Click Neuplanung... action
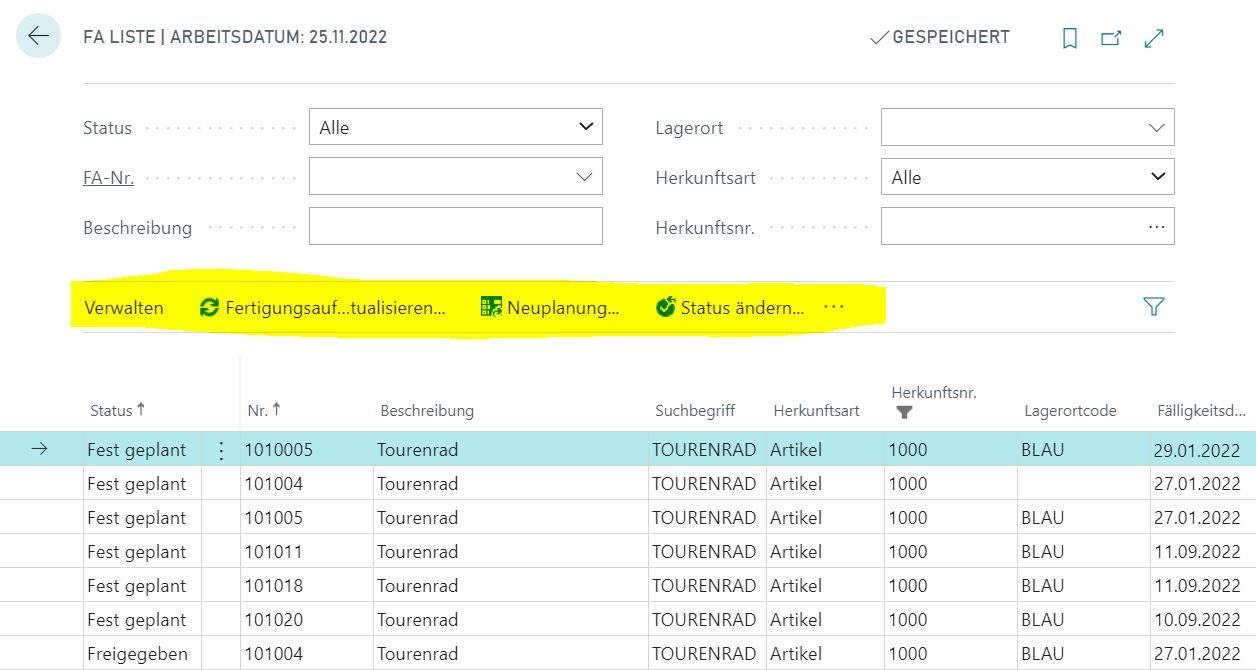The image size is (1256, 670). click(551, 308)
